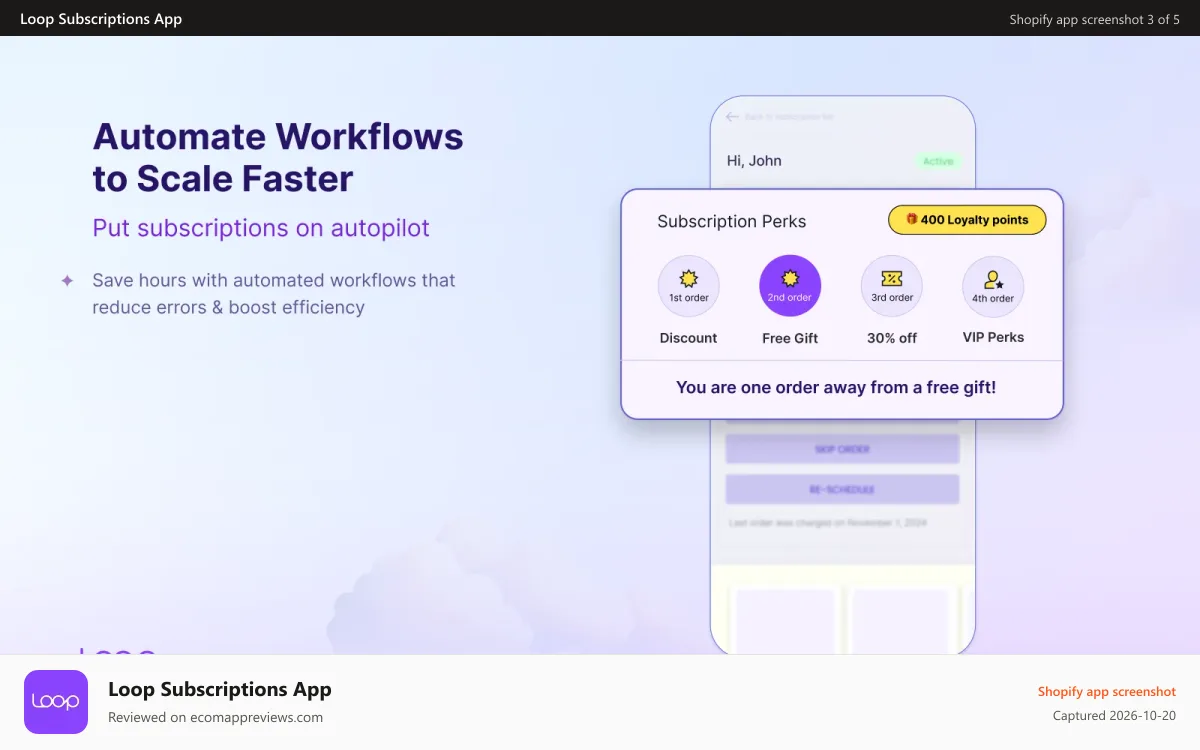Click the 'Free Gift' label
This screenshot has width=1200, height=750.
[790, 338]
